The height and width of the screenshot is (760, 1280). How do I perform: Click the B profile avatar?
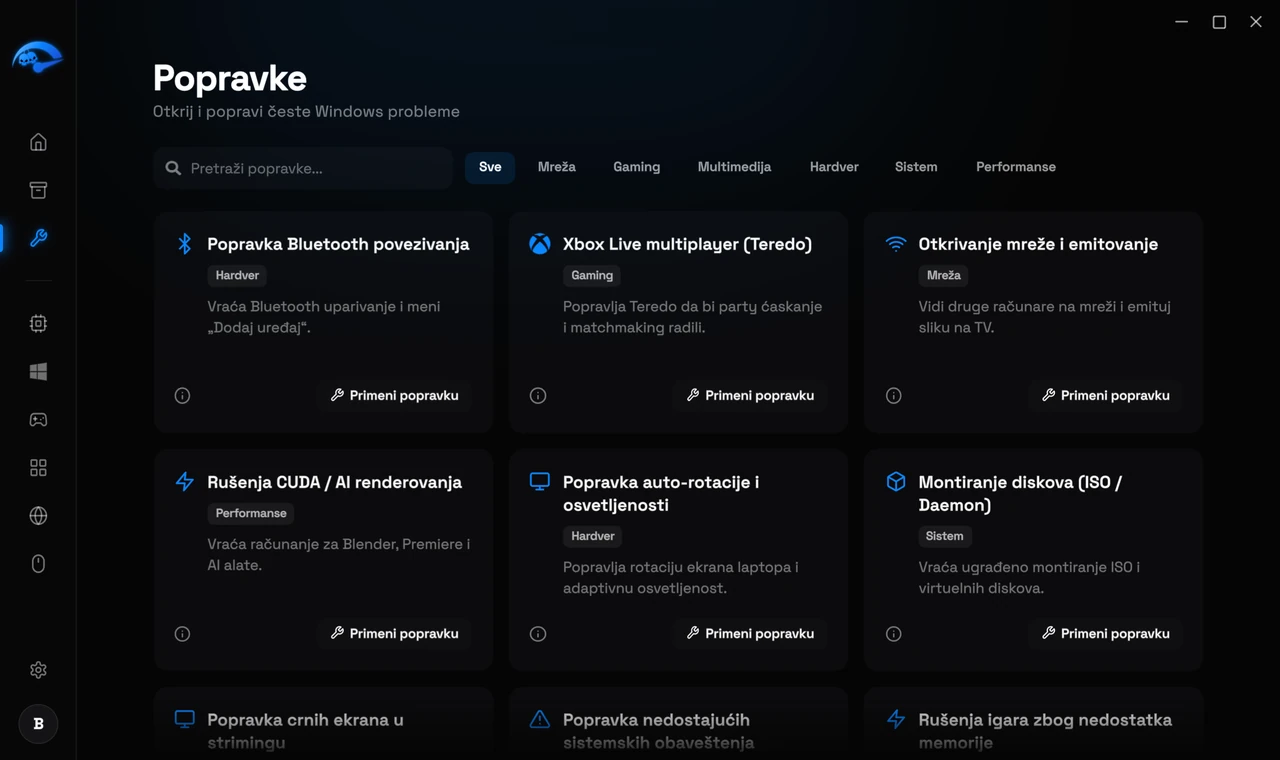(x=38, y=724)
